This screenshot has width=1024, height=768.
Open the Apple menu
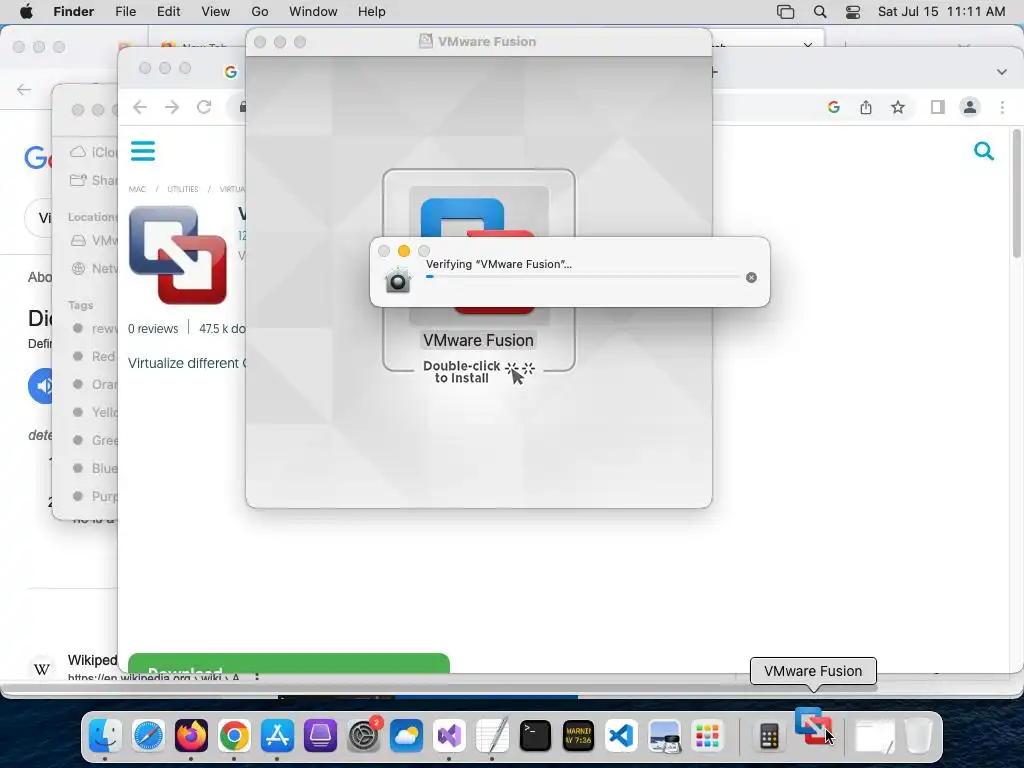point(26,11)
